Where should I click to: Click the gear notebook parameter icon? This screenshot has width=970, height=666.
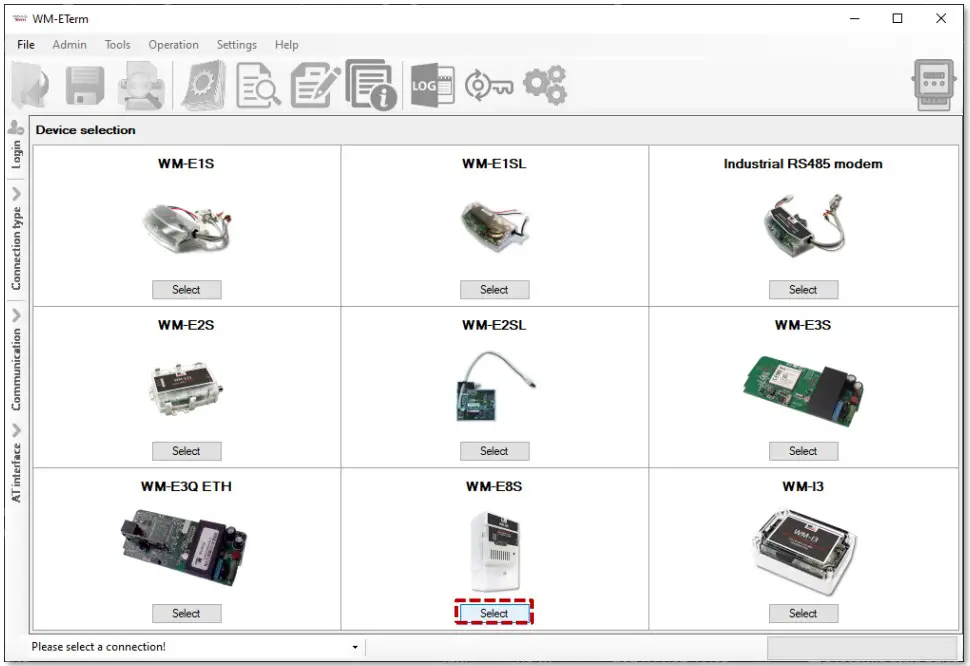(x=204, y=85)
